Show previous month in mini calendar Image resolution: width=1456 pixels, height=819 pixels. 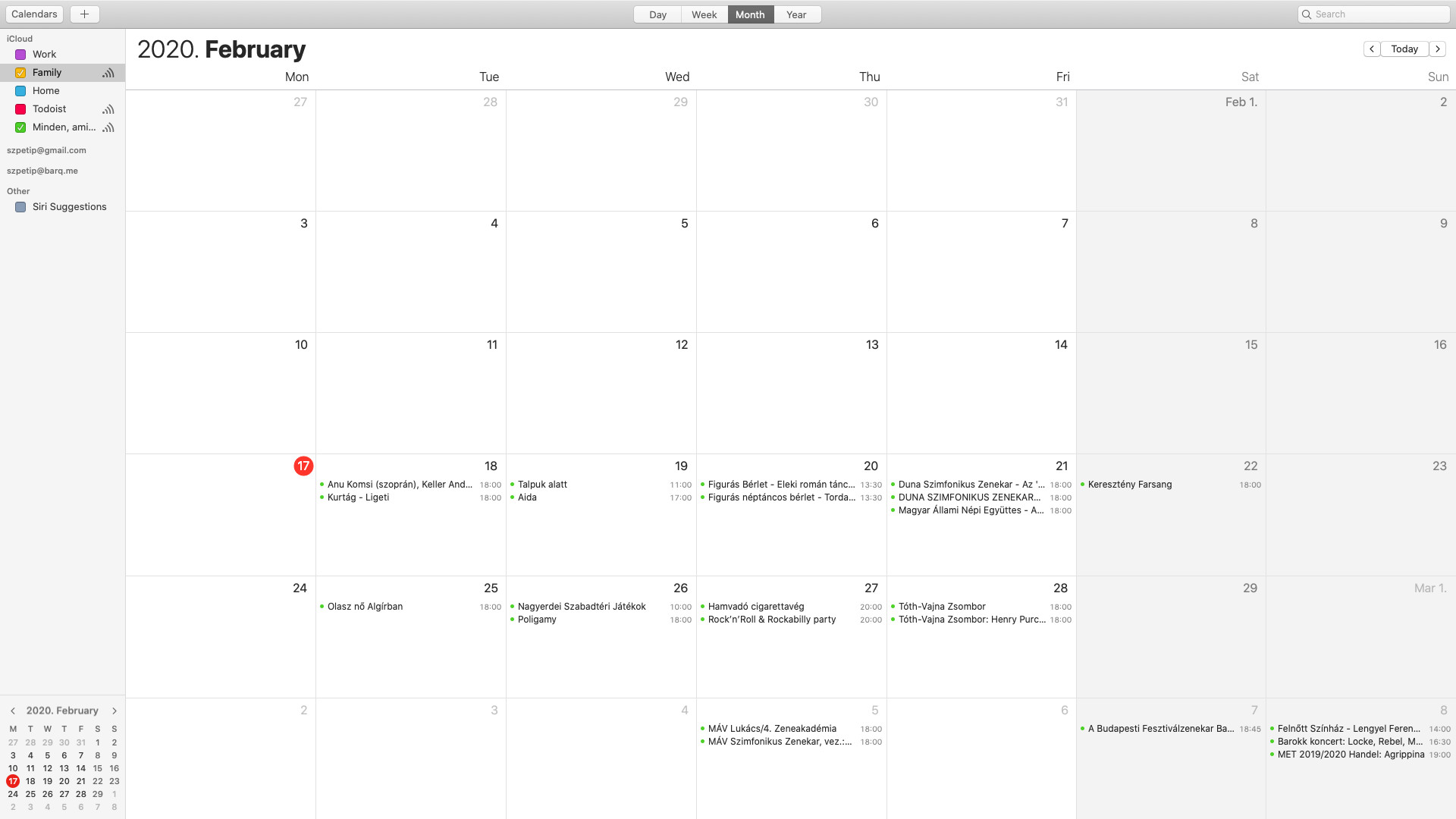tap(13, 711)
